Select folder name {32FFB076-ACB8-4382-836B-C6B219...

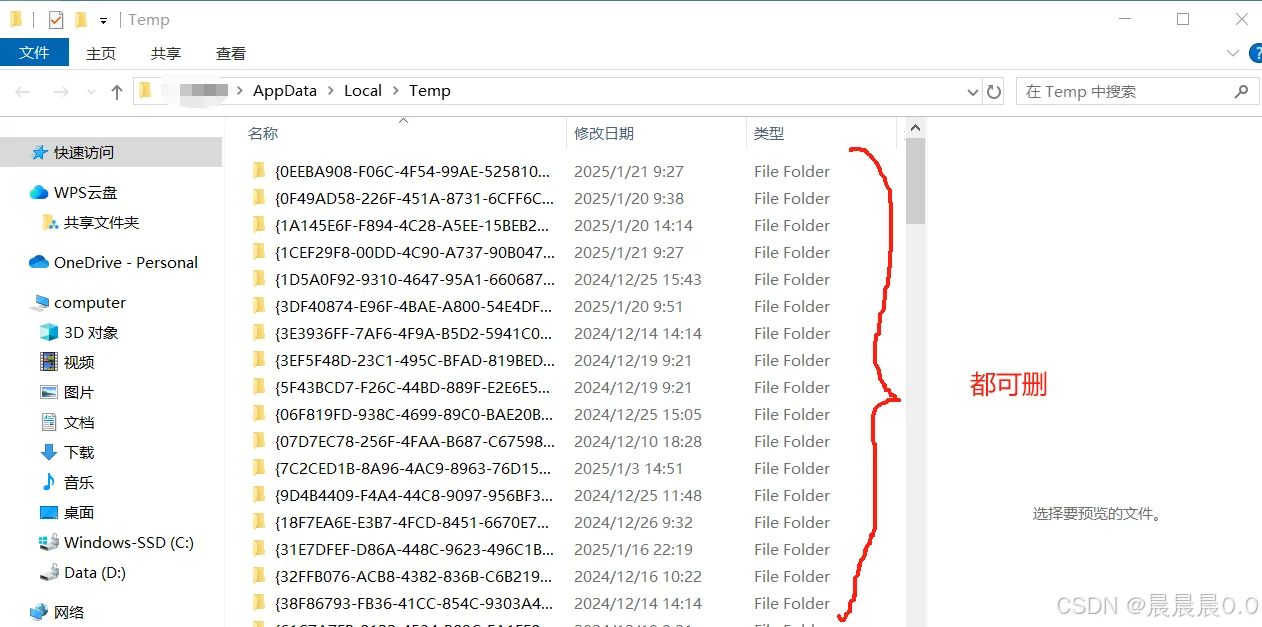(414, 576)
